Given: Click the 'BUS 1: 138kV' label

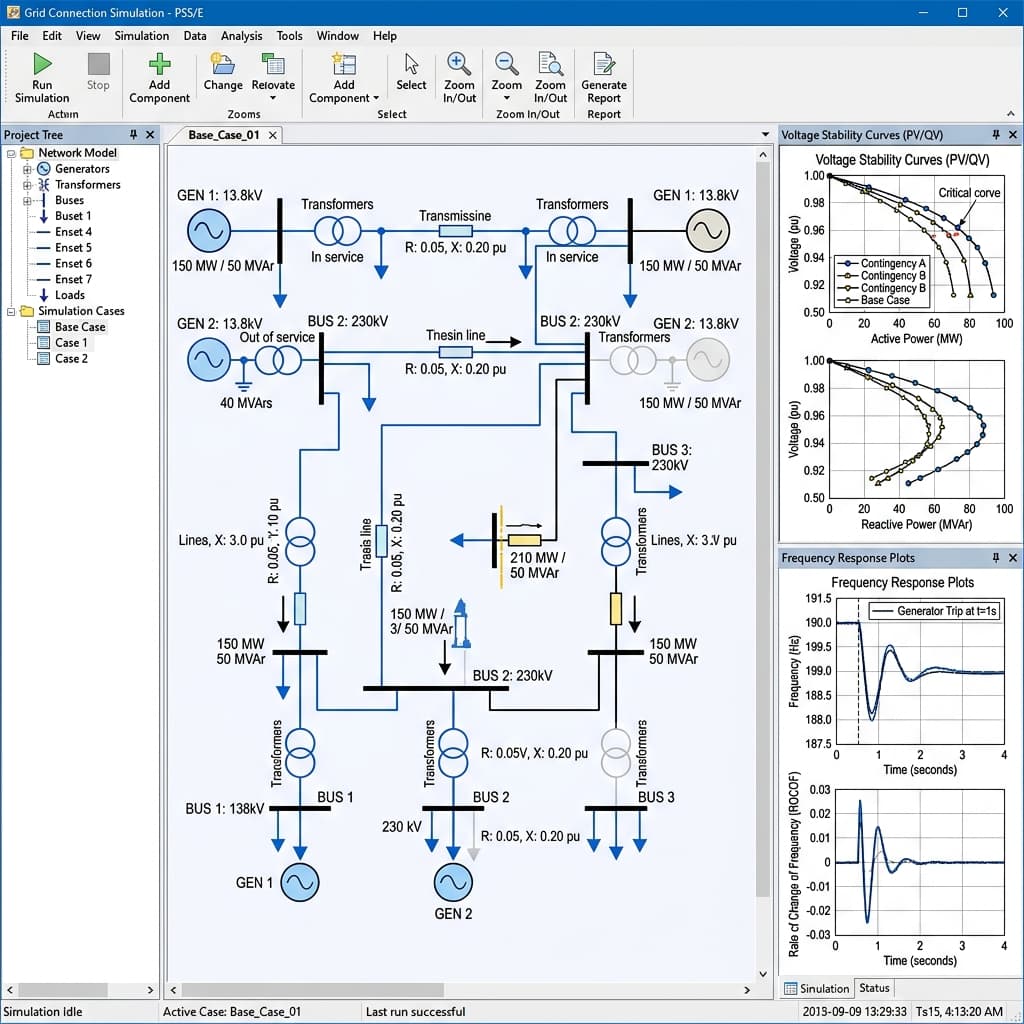Looking at the screenshot, I should 225,809.
